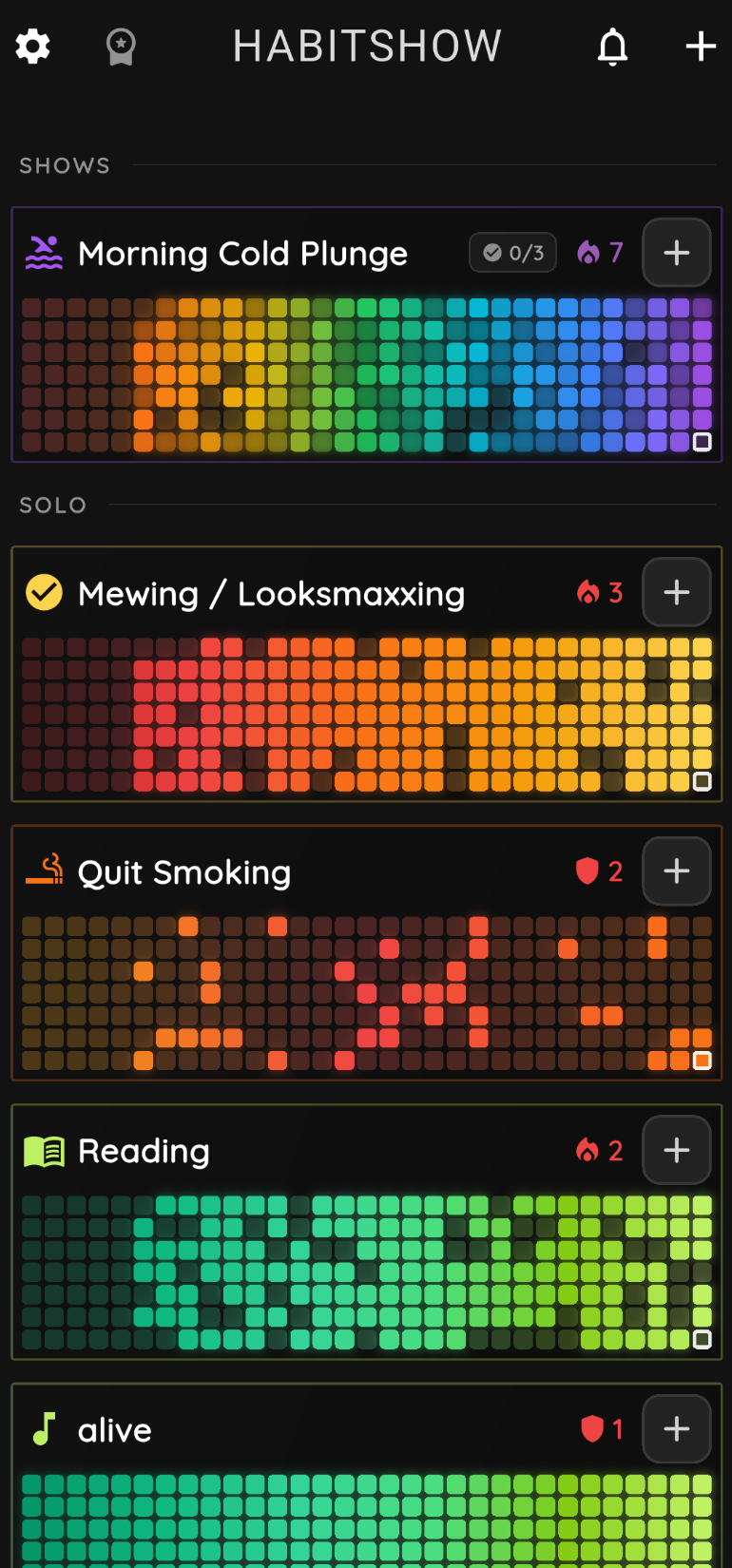Open the achievements badge icon
This screenshot has width=732, height=1568.
[121, 46]
